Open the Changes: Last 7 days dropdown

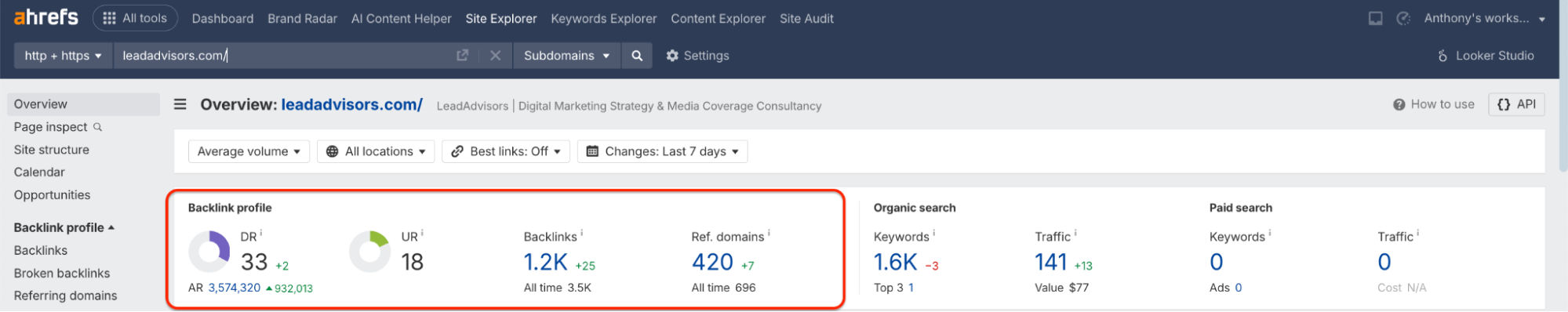pos(663,151)
